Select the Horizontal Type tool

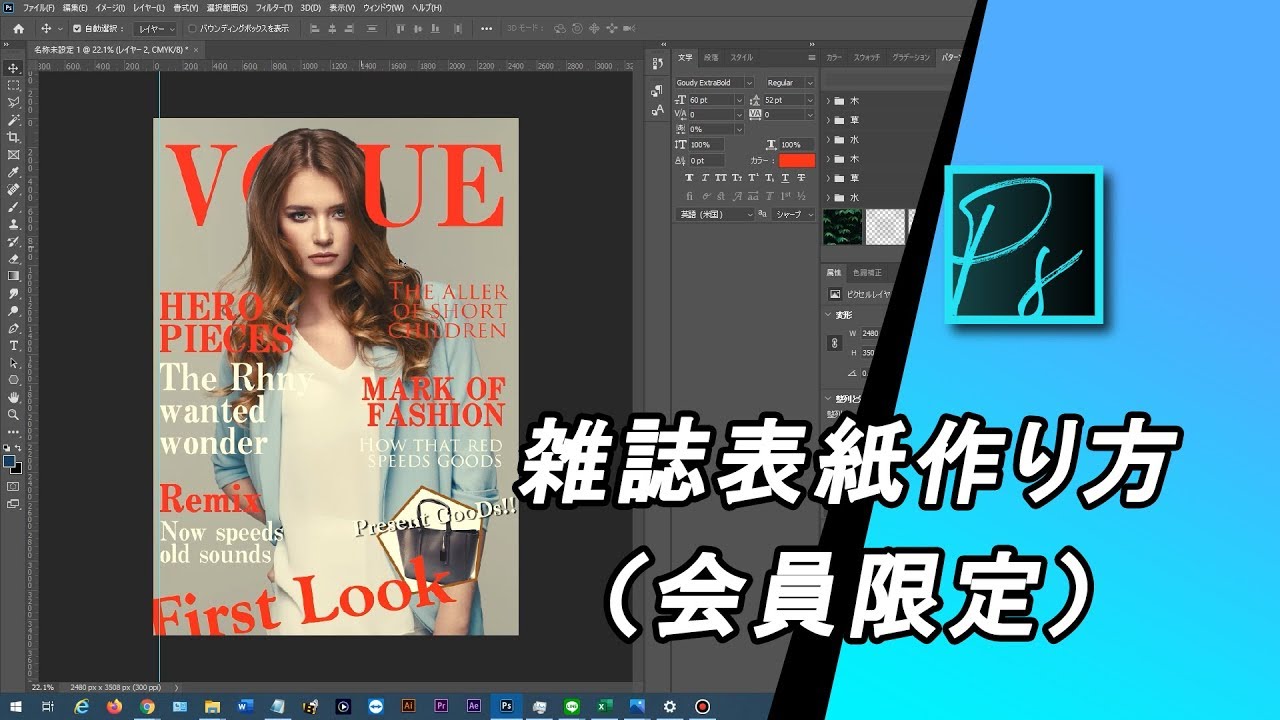pyautogui.click(x=14, y=345)
